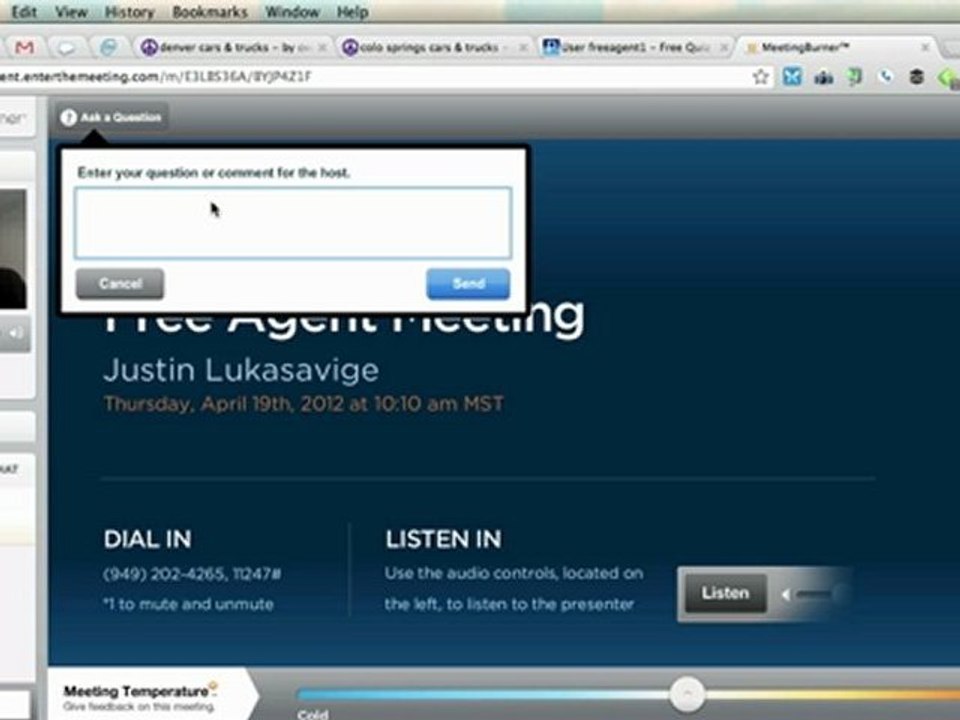Click the Ask a Question button

(113, 117)
